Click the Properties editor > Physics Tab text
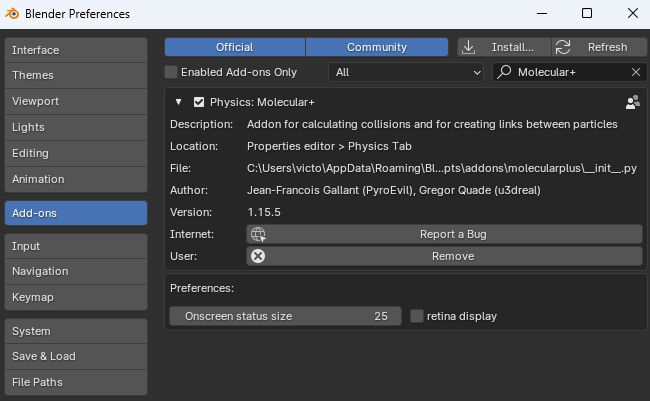The height and width of the screenshot is (401, 650). pos(329,146)
